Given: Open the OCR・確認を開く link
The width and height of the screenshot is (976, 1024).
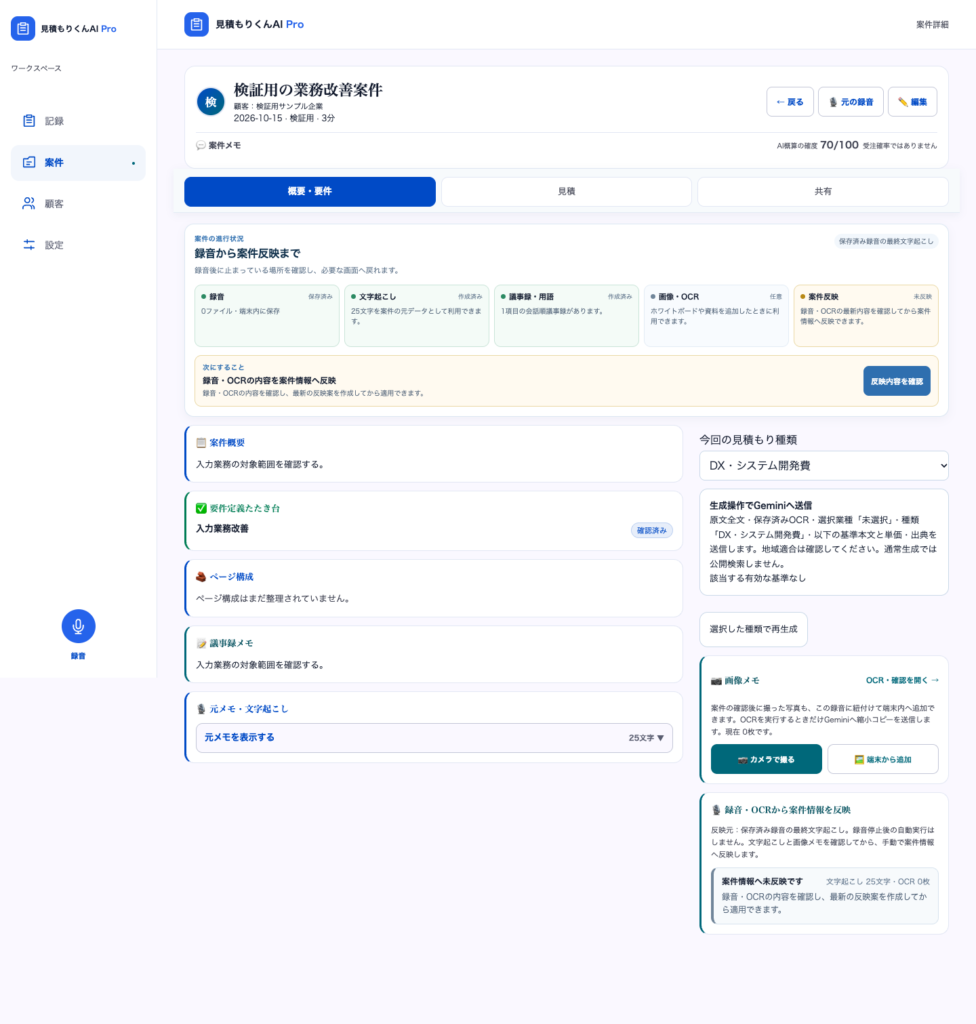Looking at the screenshot, I should [902, 680].
